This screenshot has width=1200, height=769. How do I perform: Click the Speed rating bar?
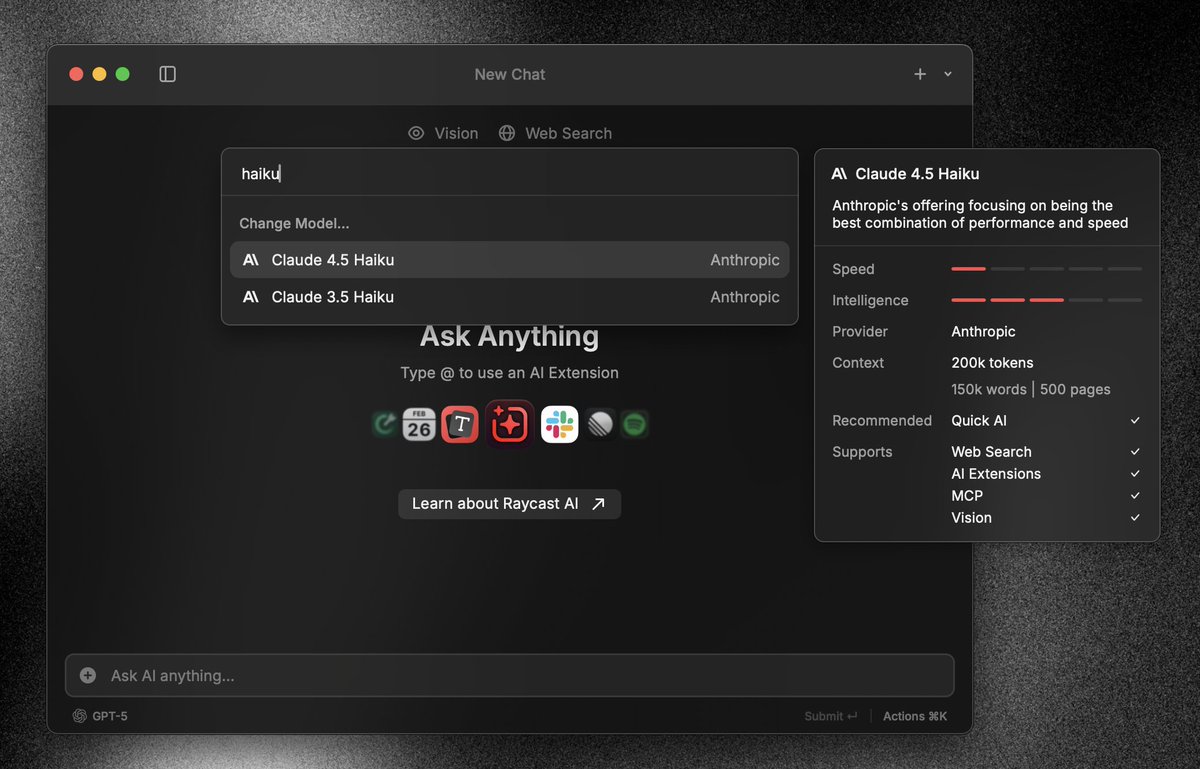[1046, 269]
